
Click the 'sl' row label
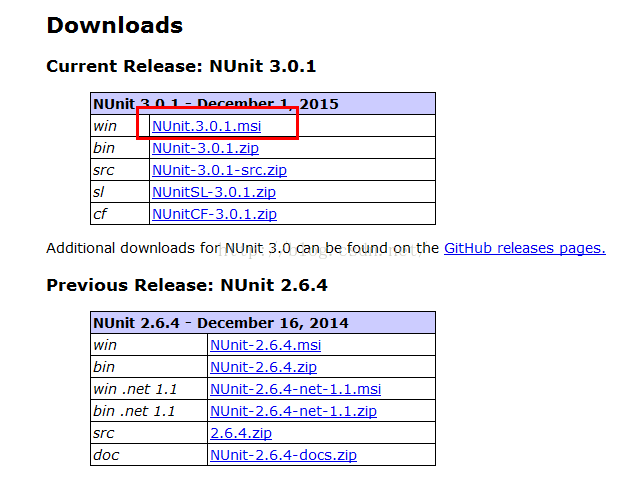pos(99,192)
